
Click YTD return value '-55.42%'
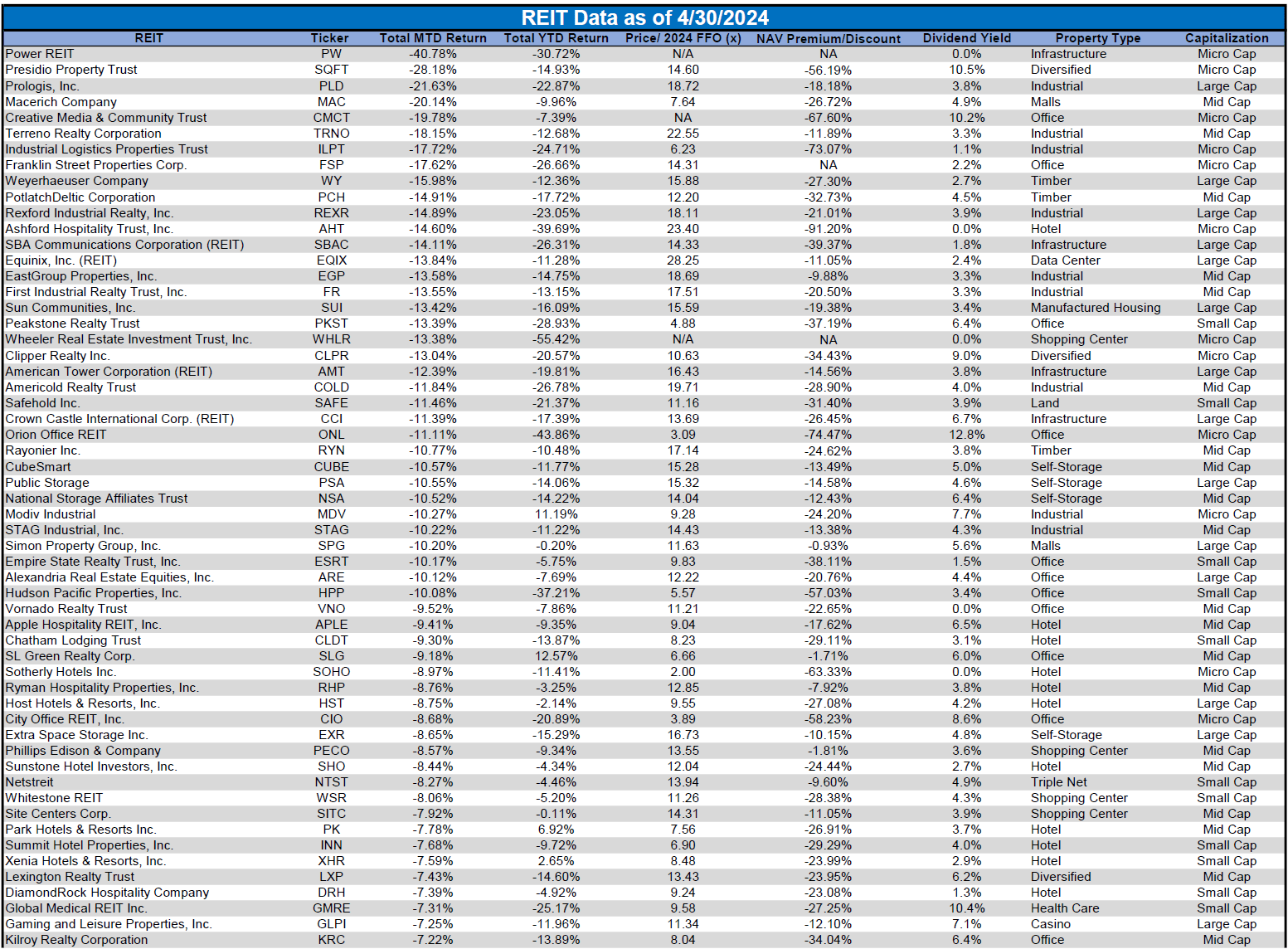coord(557,339)
